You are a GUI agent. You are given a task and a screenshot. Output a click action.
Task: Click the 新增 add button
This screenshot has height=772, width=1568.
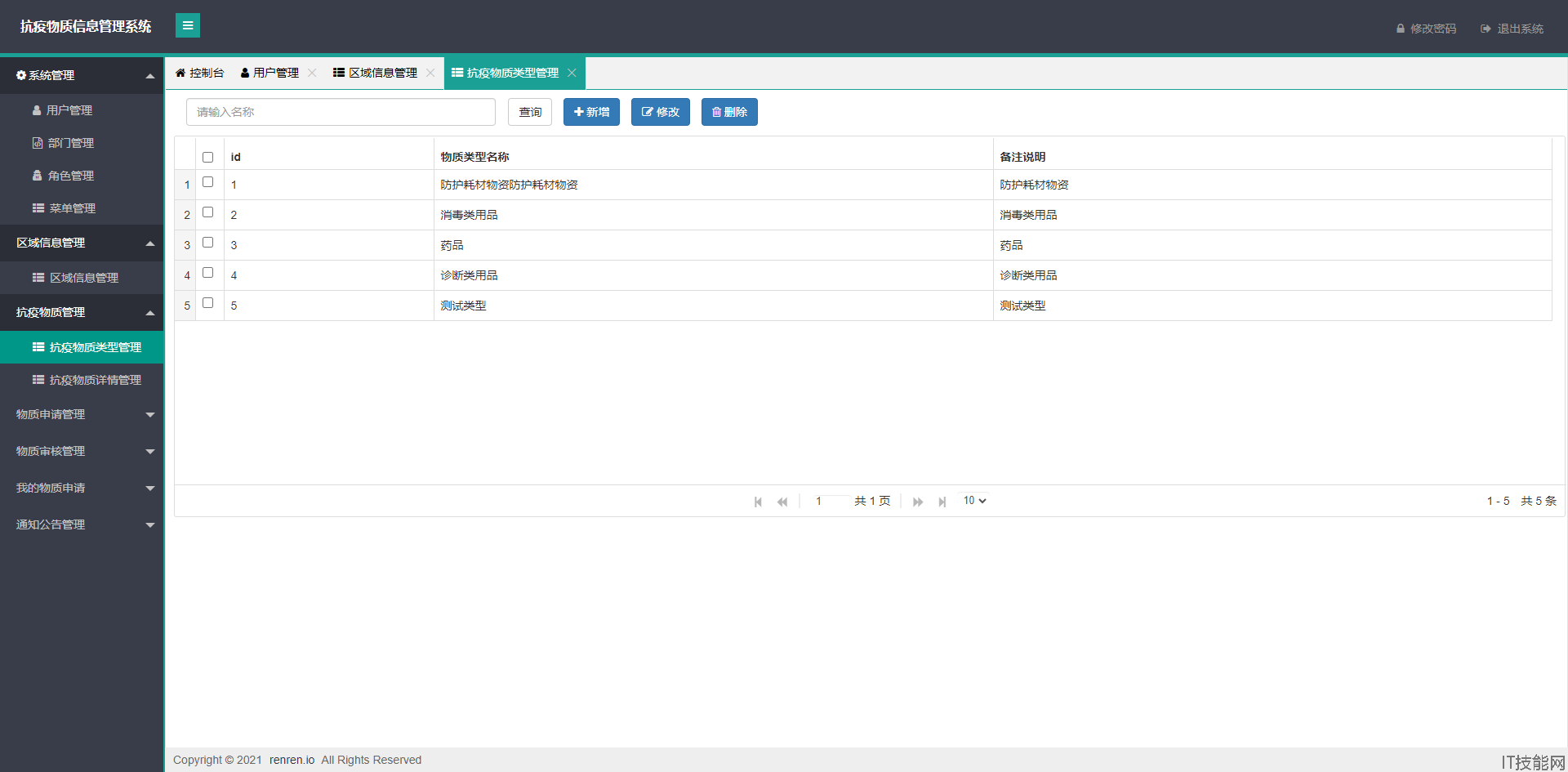click(591, 112)
